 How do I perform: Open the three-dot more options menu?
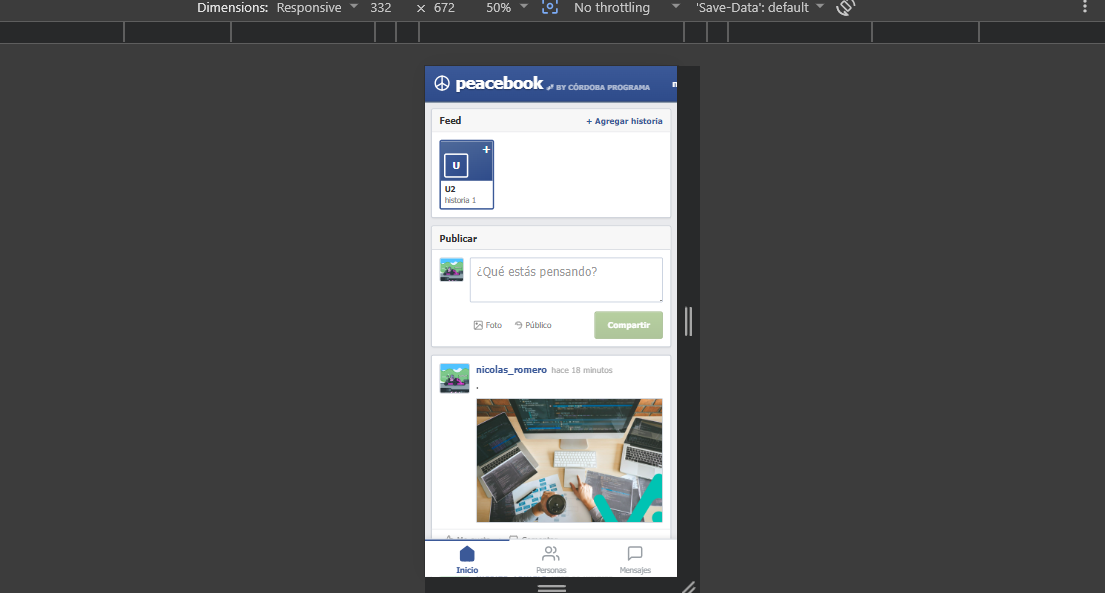[1085, 7]
